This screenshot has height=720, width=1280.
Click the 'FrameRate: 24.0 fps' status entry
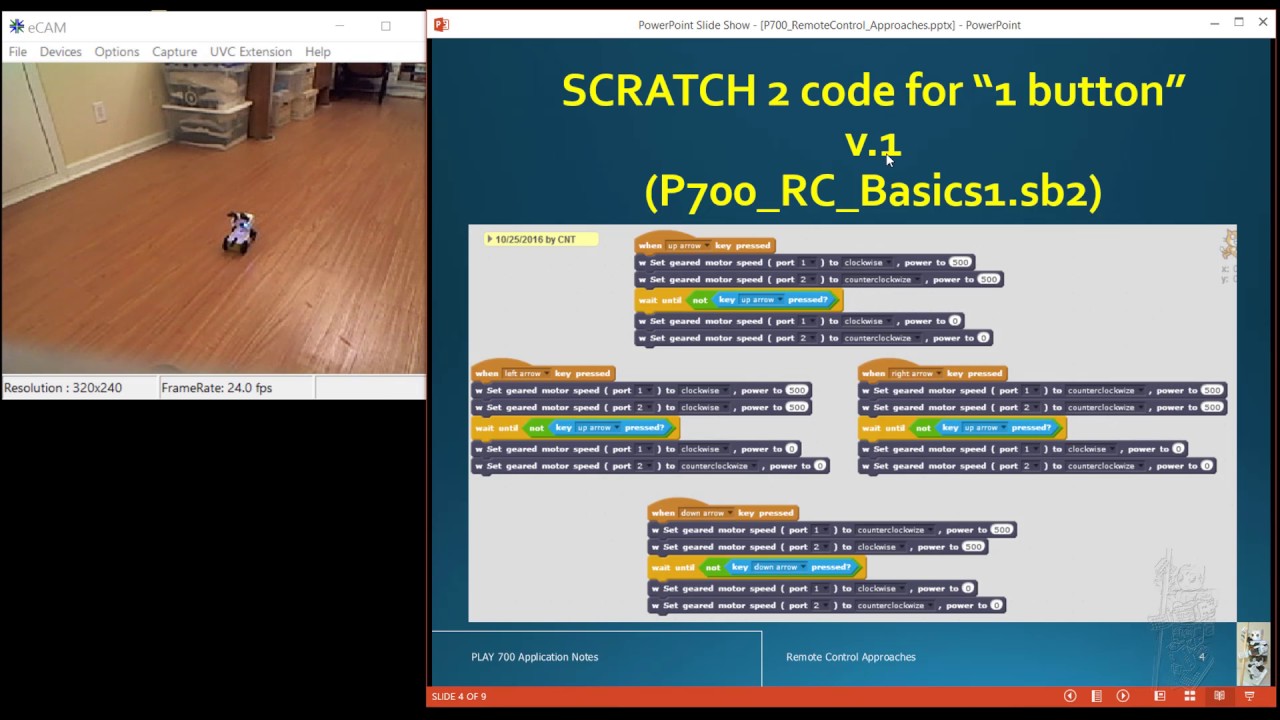coord(217,388)
